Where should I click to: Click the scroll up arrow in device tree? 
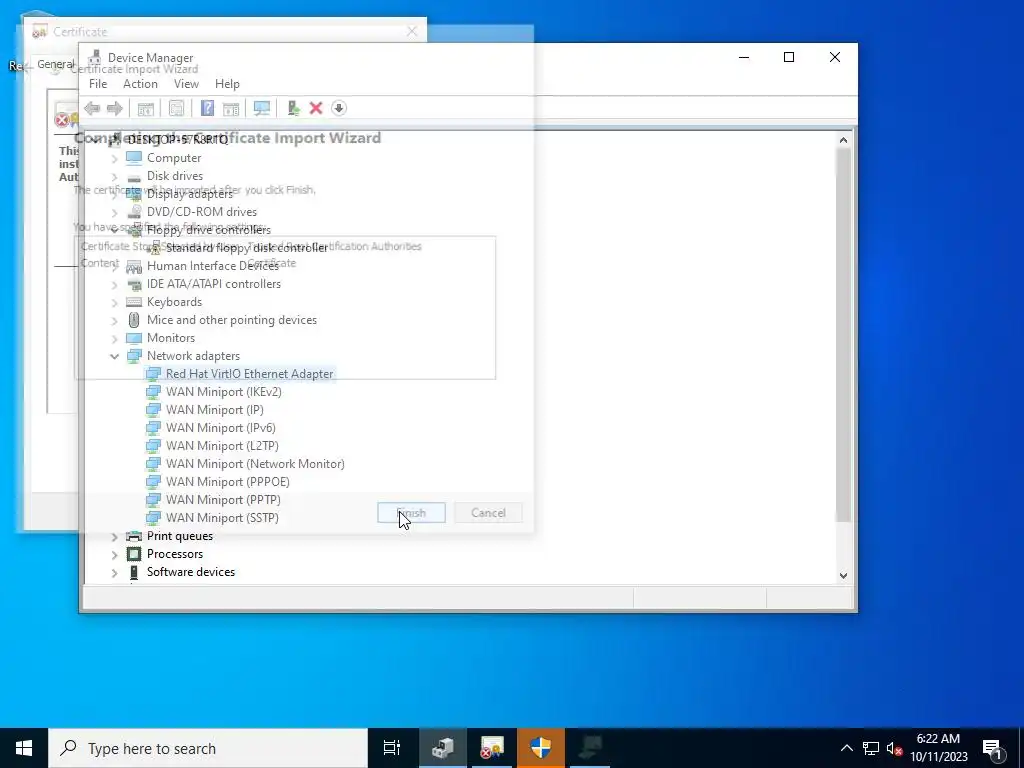point(843,140)
